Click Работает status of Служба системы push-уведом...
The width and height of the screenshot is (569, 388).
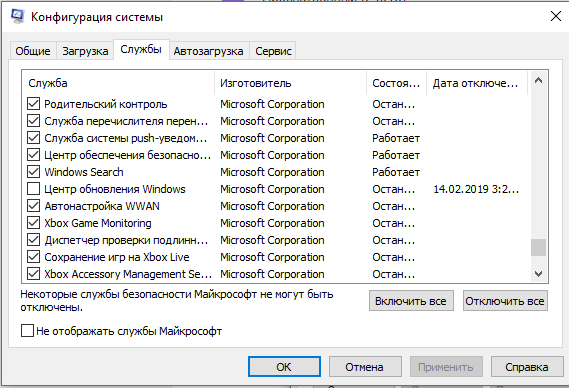396,138
